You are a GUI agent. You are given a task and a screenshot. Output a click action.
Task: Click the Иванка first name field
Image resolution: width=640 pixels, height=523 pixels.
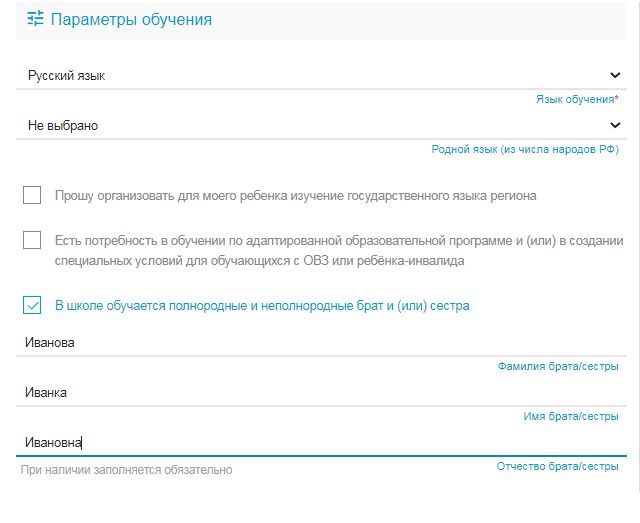pyautogui.click(x=321, y=393)
